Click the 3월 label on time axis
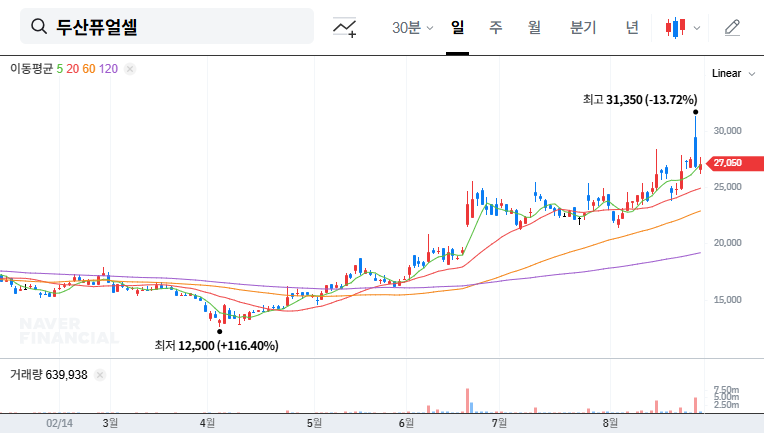Viewport: 764px width, 433px height. click(110, 423)
